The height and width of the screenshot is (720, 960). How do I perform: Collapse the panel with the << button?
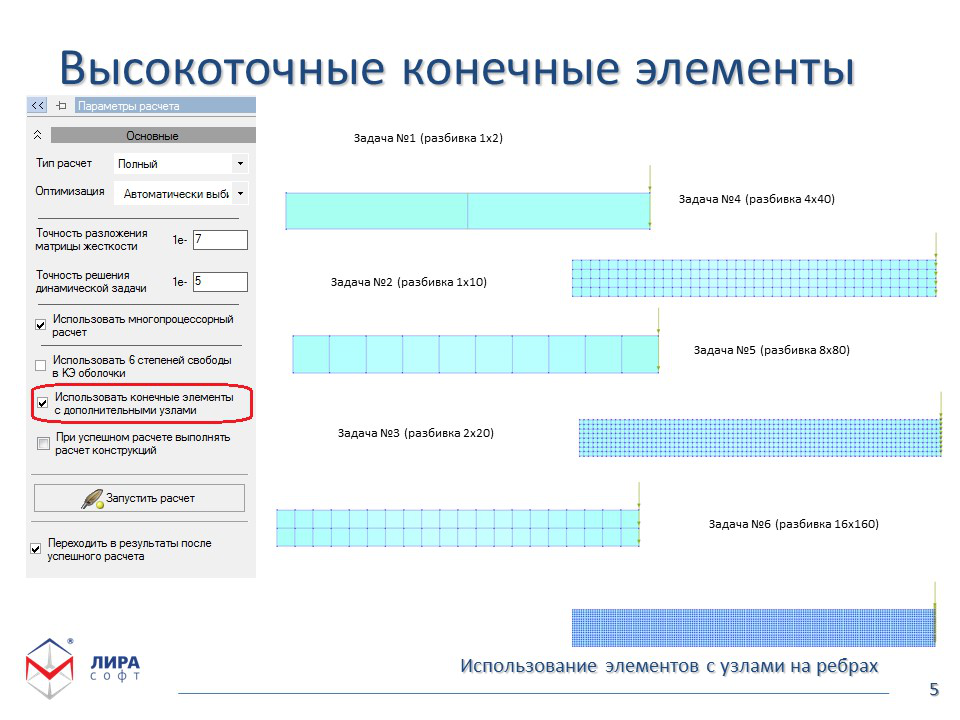(x=37, y=105)
